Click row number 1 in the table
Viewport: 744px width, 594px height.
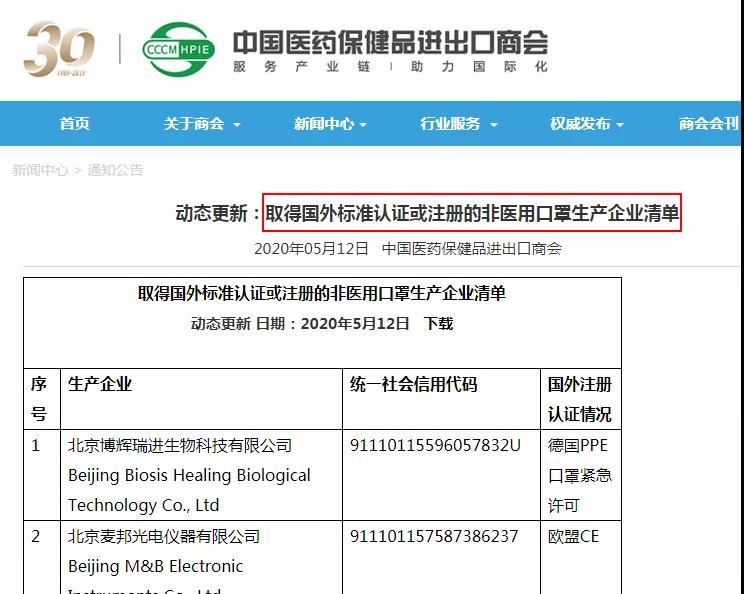36,445
